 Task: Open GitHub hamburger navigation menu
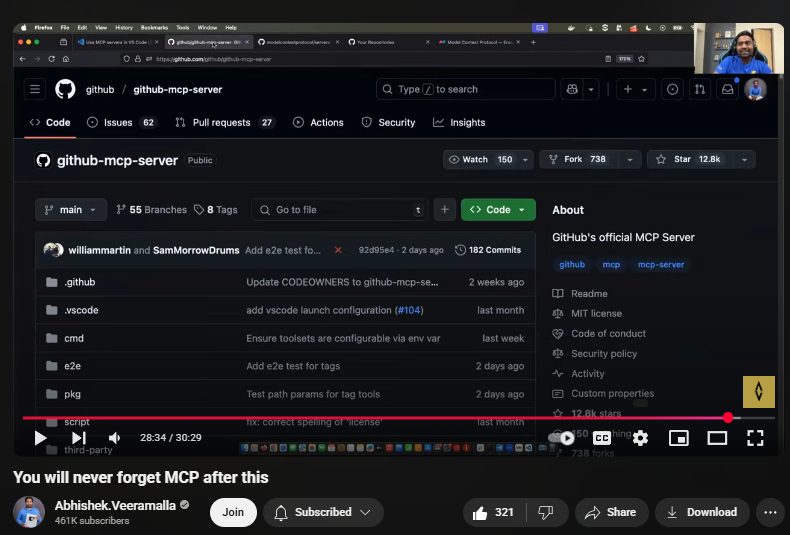coord(35,89)
